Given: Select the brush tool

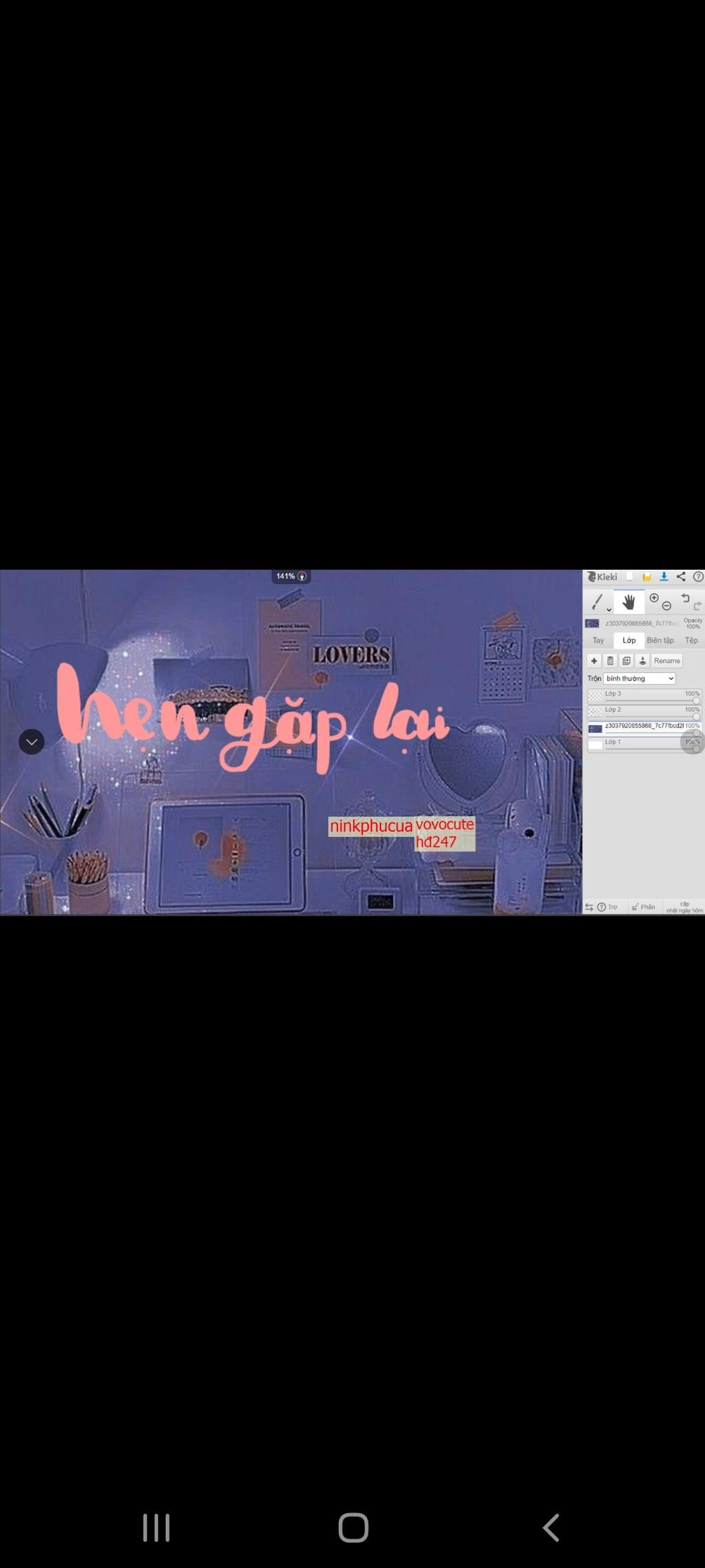Looking at the screenshot, I should [598, 602].
